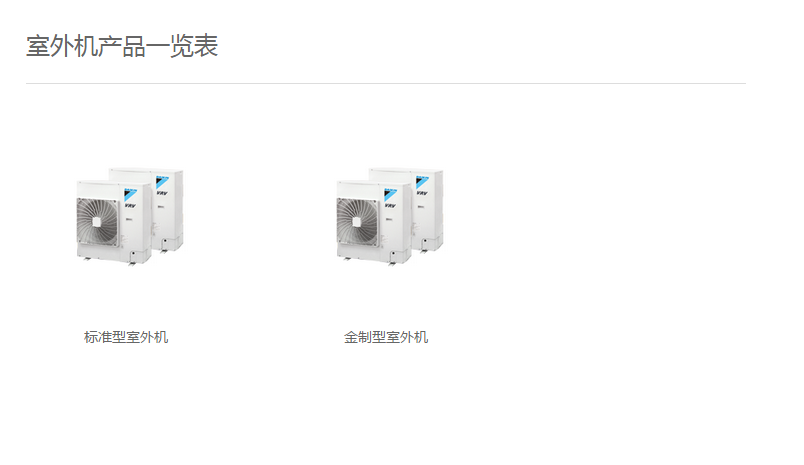Open the 金制型室外机 product image
The width and height of the screenshot is (804, 465).
point(390,216)
